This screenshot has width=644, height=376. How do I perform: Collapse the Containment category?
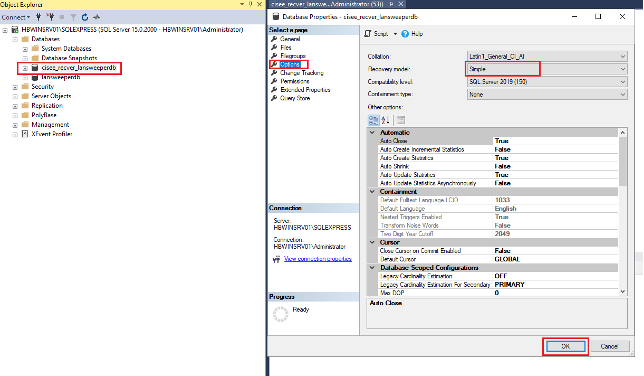(x=373, y=192)
